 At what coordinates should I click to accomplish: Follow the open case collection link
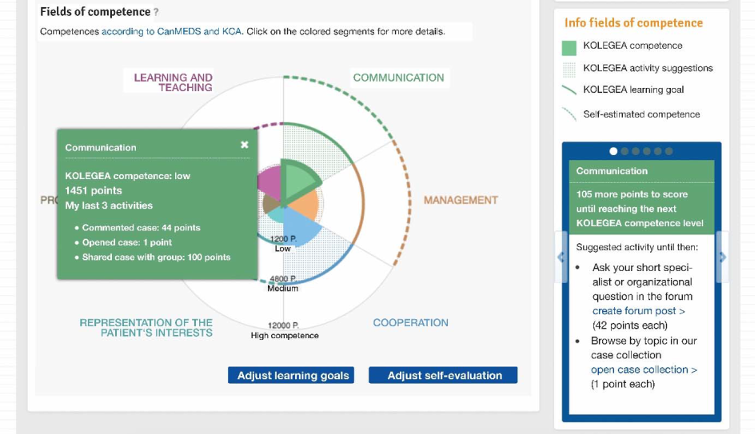click(x=644, y=369)
